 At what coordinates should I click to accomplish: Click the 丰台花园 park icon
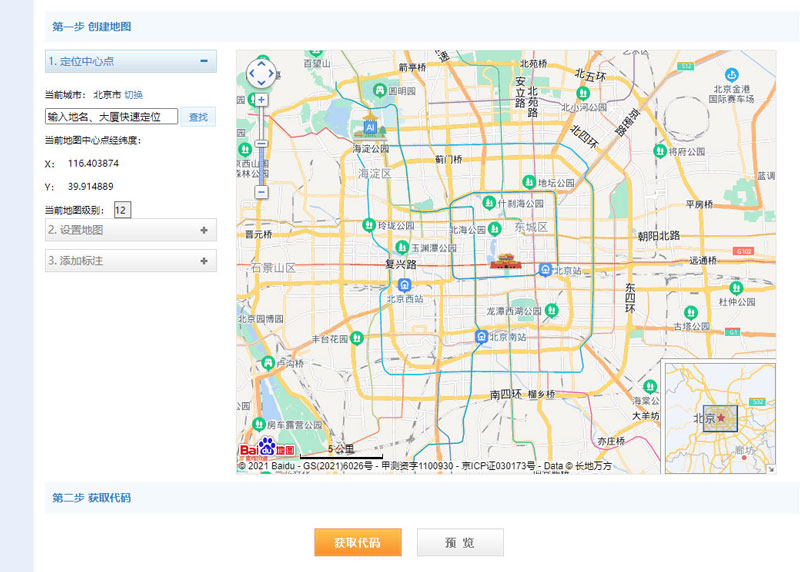pyautogui.click(x=357, y=338)
